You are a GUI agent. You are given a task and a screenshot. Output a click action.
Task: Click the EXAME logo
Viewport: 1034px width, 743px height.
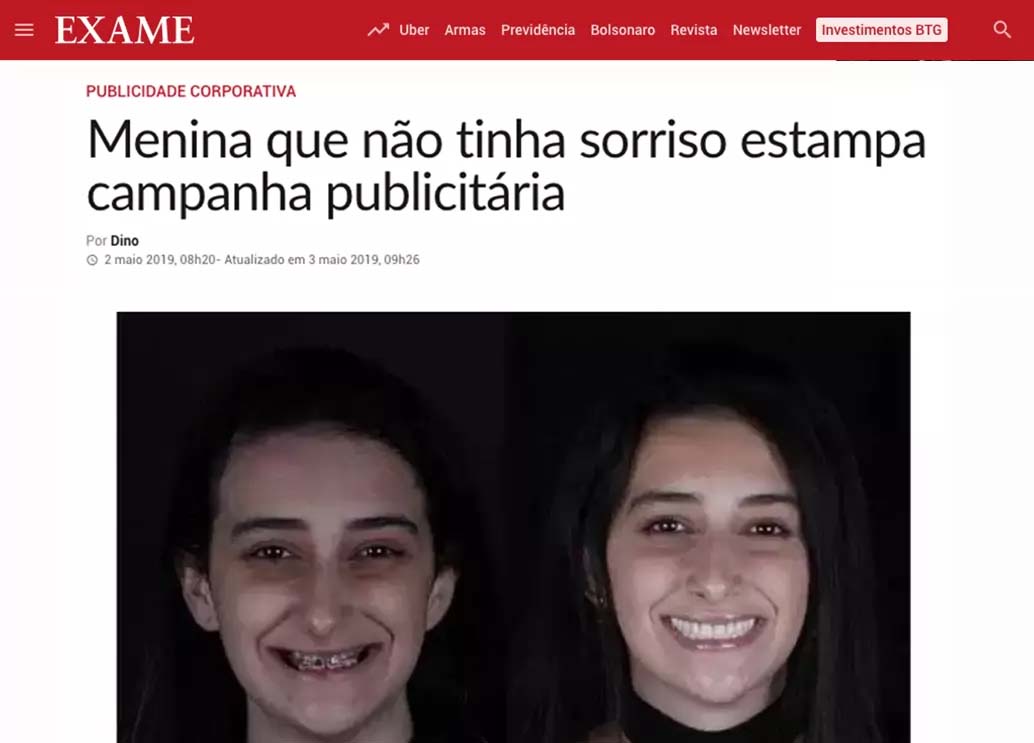pos(125,30)
